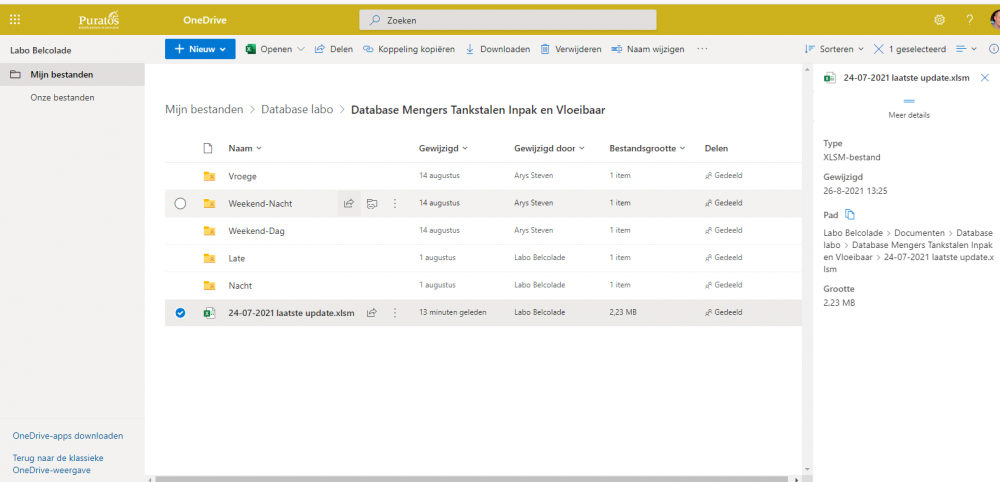Image resolution: width=1000 pixels, height=482 pixels.
Task: Click Downloaden in the toolbar
Action: 497,49
